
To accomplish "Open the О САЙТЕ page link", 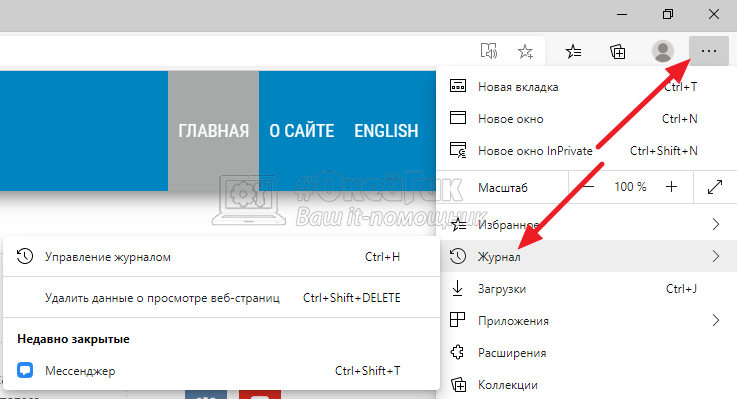I will tap(302, 131).
